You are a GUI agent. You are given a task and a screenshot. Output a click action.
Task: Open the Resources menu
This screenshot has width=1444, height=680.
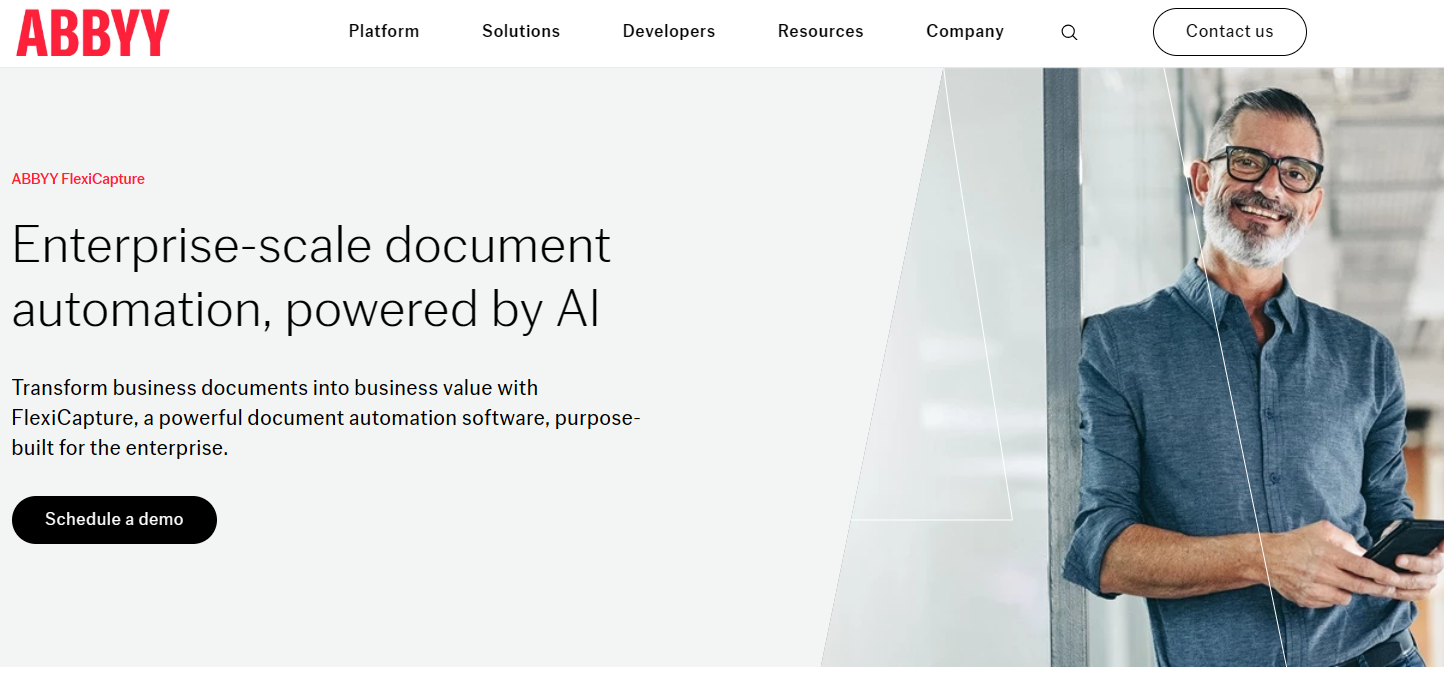(821, 31)
